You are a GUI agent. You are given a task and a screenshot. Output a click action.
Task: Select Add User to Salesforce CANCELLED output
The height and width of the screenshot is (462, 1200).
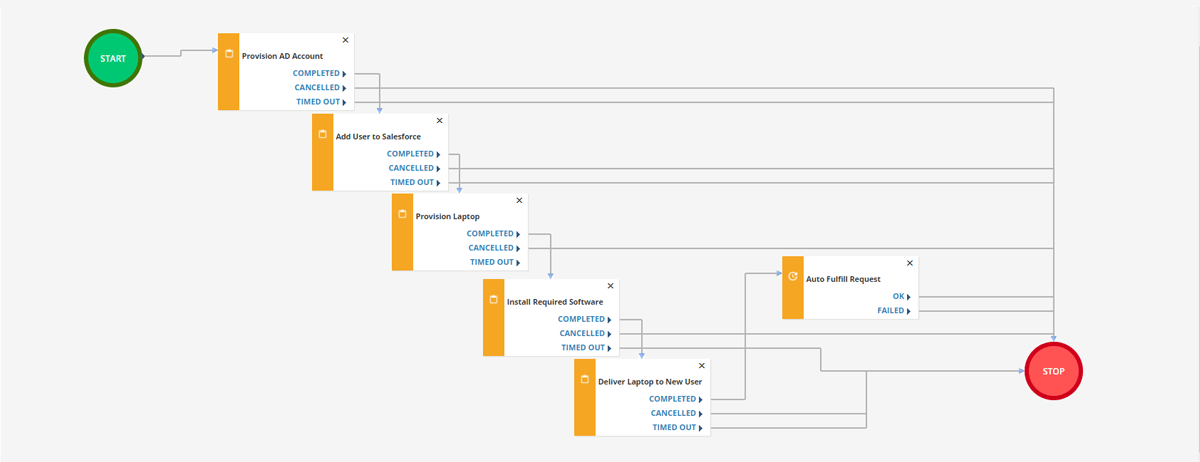pos(414,168)
